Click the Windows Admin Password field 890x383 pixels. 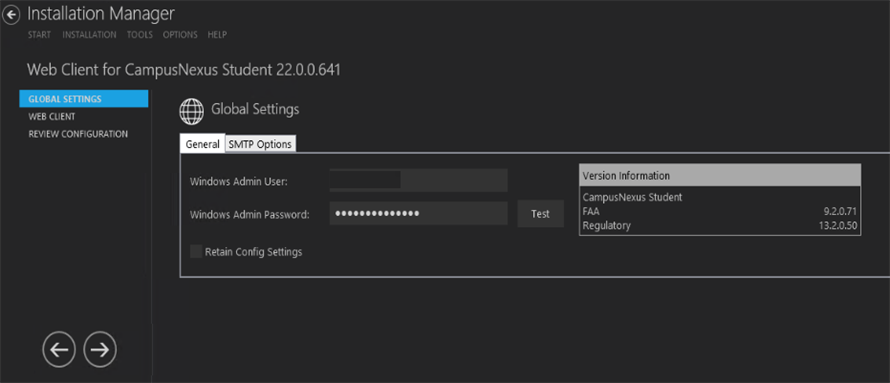418,213
